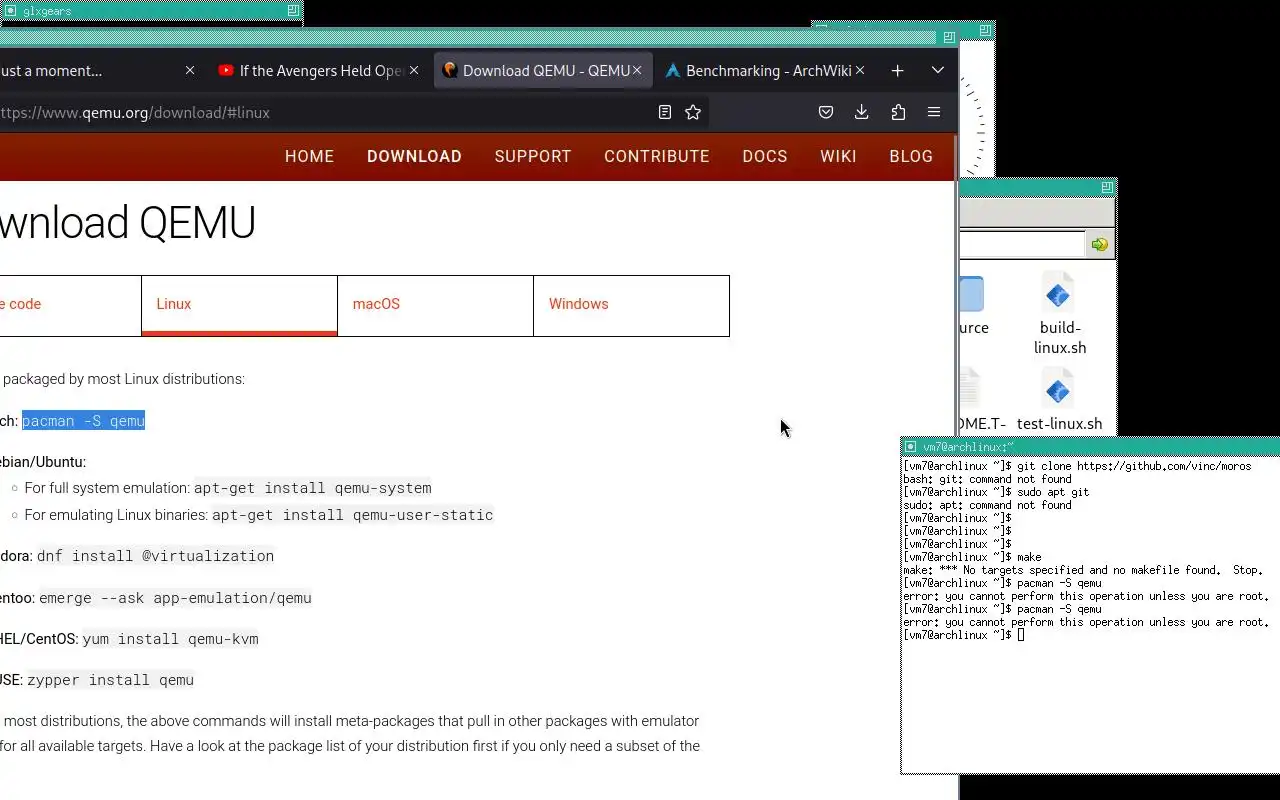Image resolution: width=1280 pixels, height=800 pixels.
Task: Bookmark this page with the star icon
Action: (x=693, y=112)
